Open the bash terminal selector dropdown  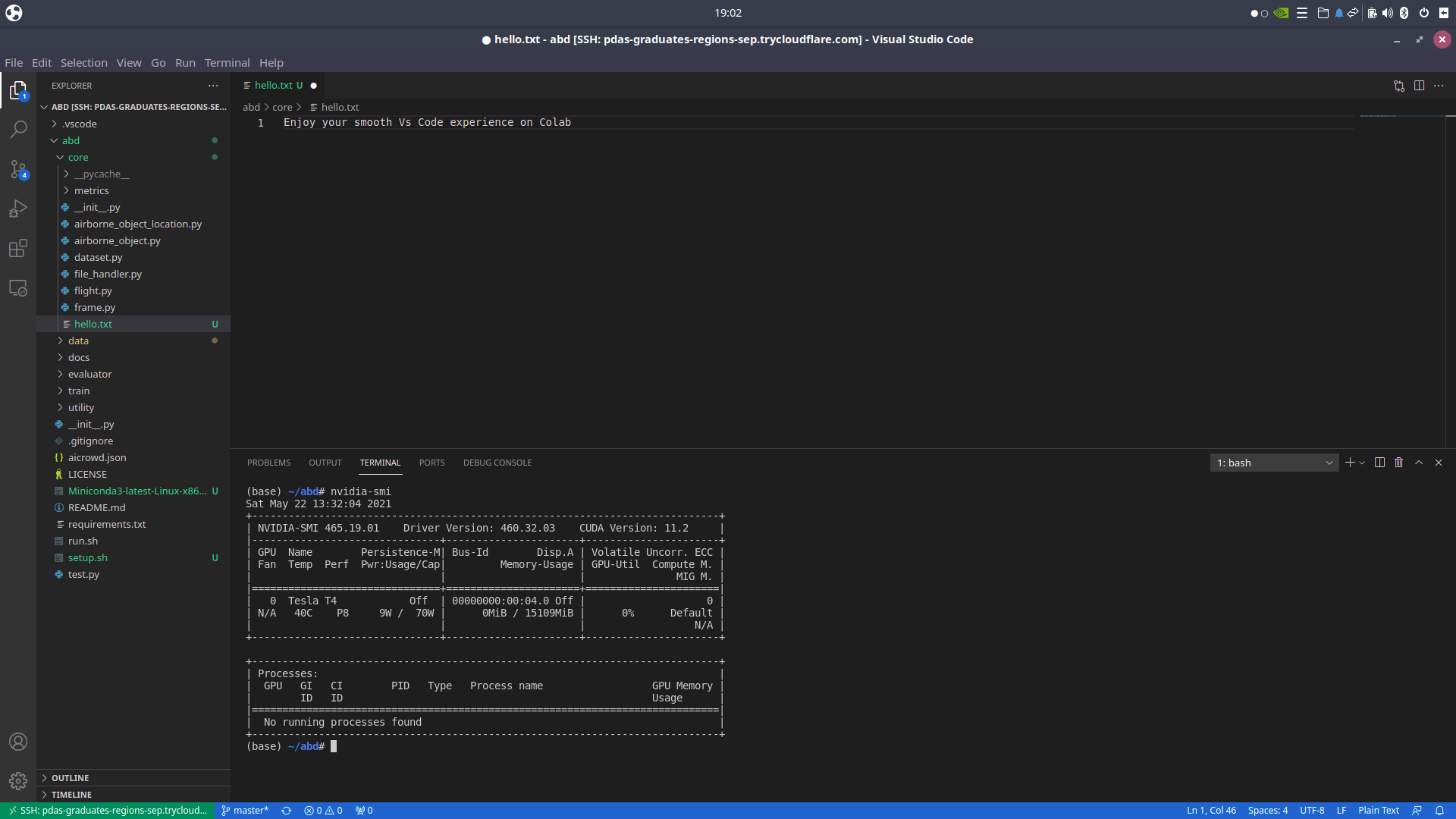point(1274,463)
